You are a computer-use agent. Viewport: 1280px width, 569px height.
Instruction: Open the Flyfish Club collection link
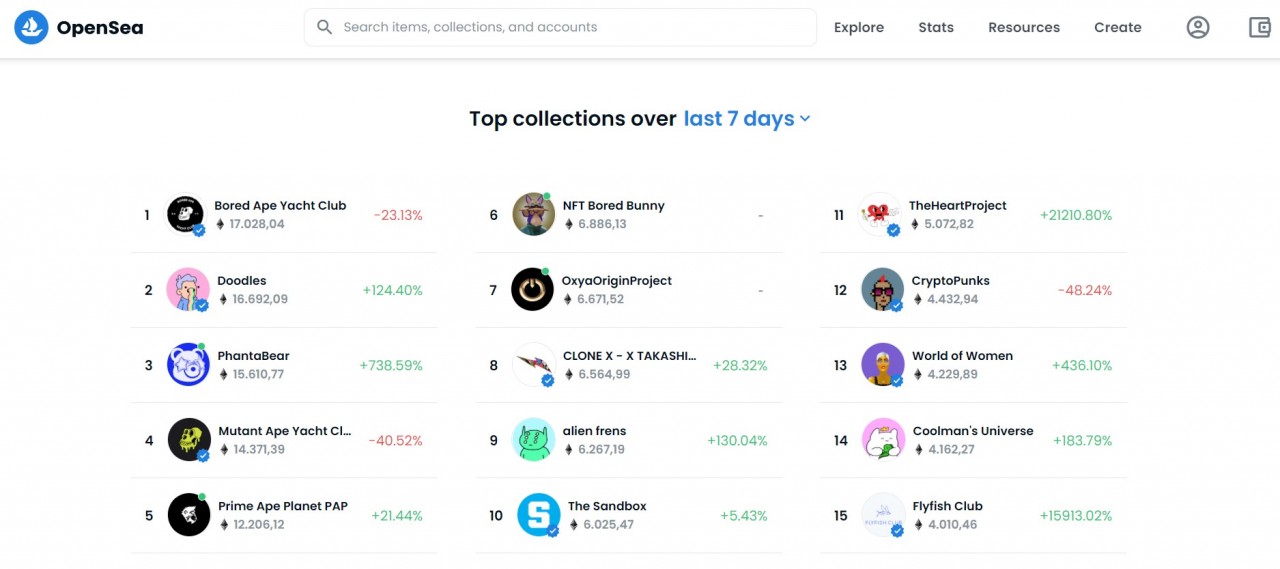click(x=948, y=506)
